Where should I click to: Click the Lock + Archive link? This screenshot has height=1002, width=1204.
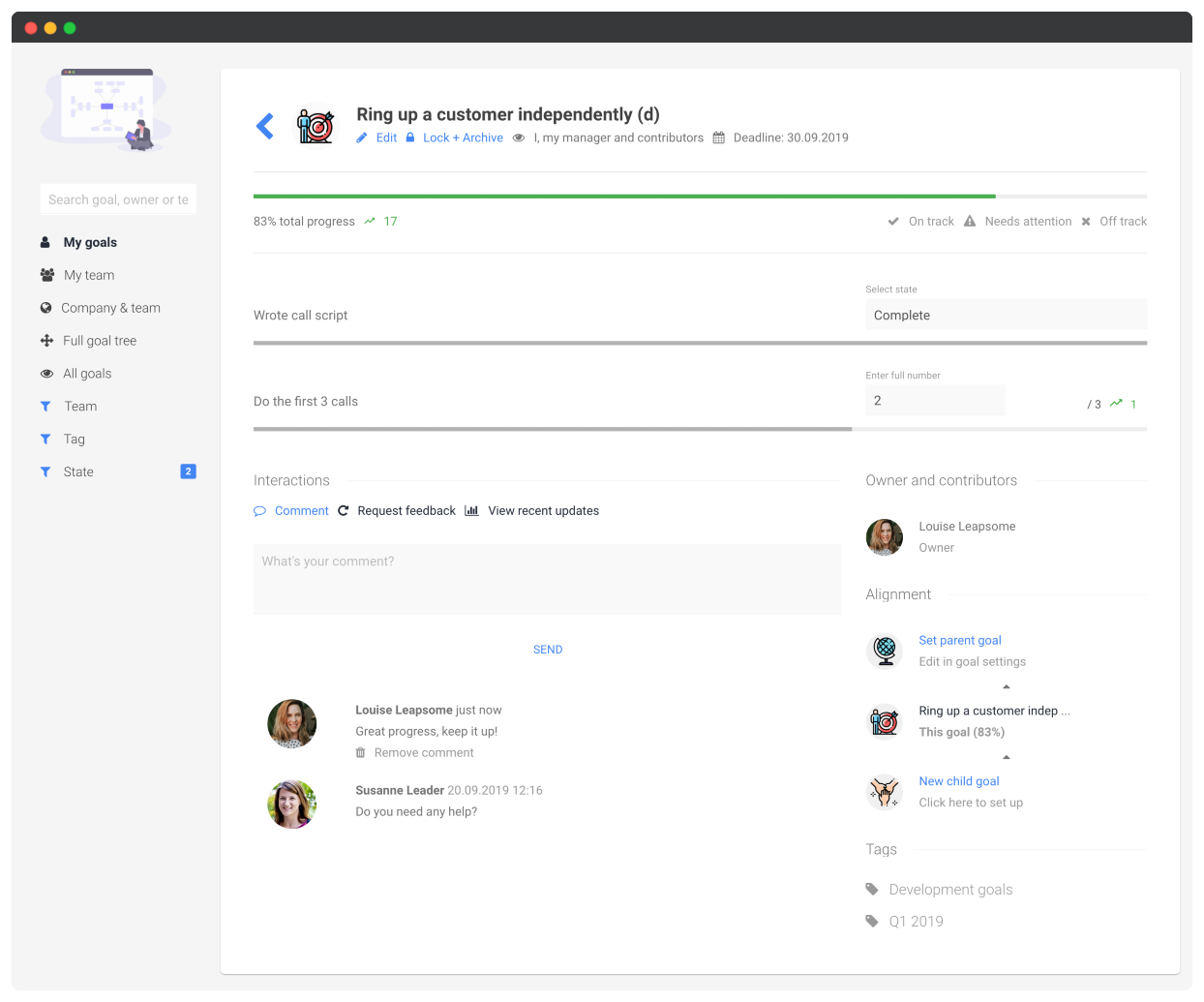463,137
